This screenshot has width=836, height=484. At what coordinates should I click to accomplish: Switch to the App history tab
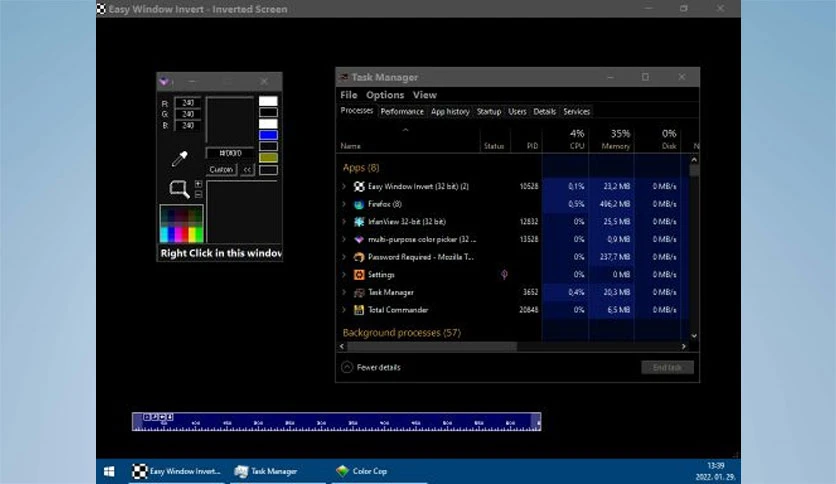(450, 111)
